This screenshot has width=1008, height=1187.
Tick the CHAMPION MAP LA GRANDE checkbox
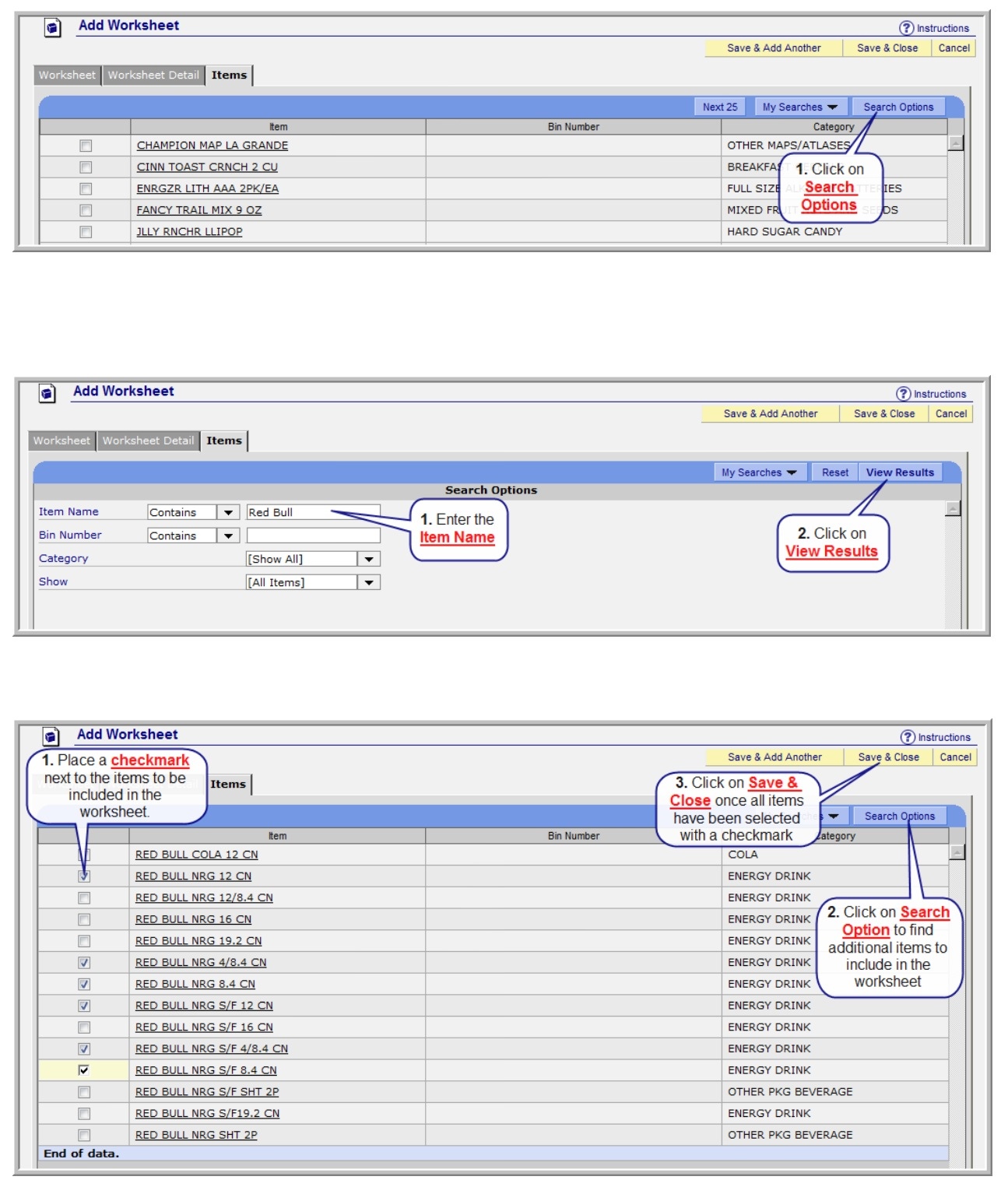pos(86,146)
